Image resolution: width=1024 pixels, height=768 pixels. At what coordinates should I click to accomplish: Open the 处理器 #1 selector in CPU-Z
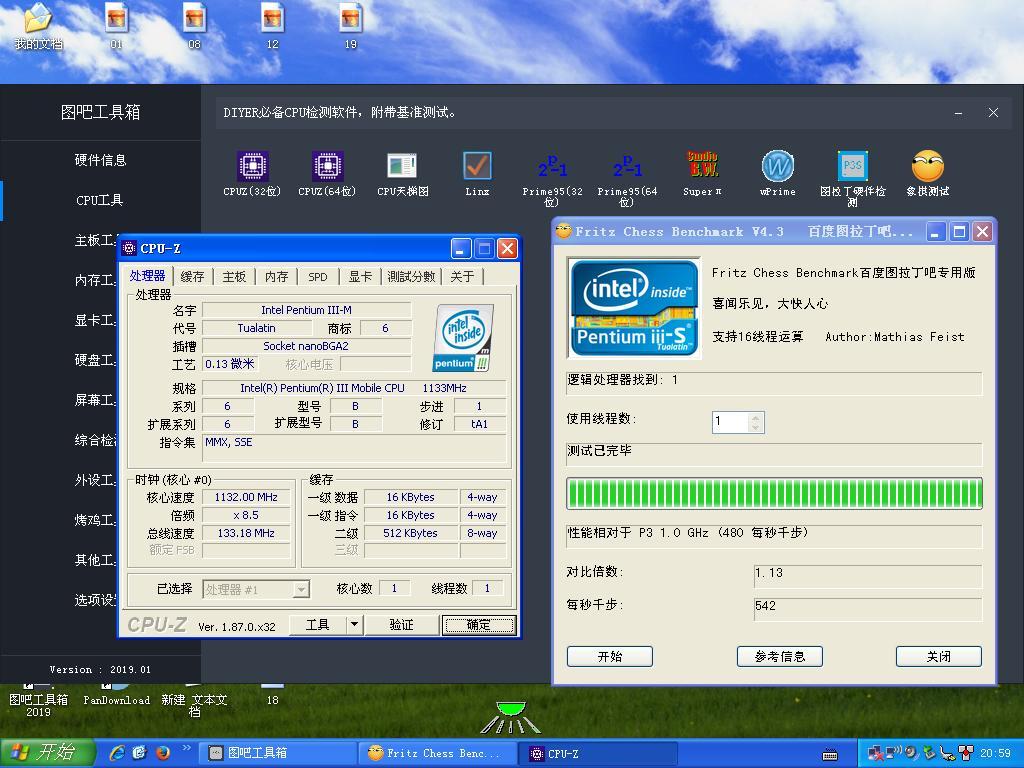point(255,589)
